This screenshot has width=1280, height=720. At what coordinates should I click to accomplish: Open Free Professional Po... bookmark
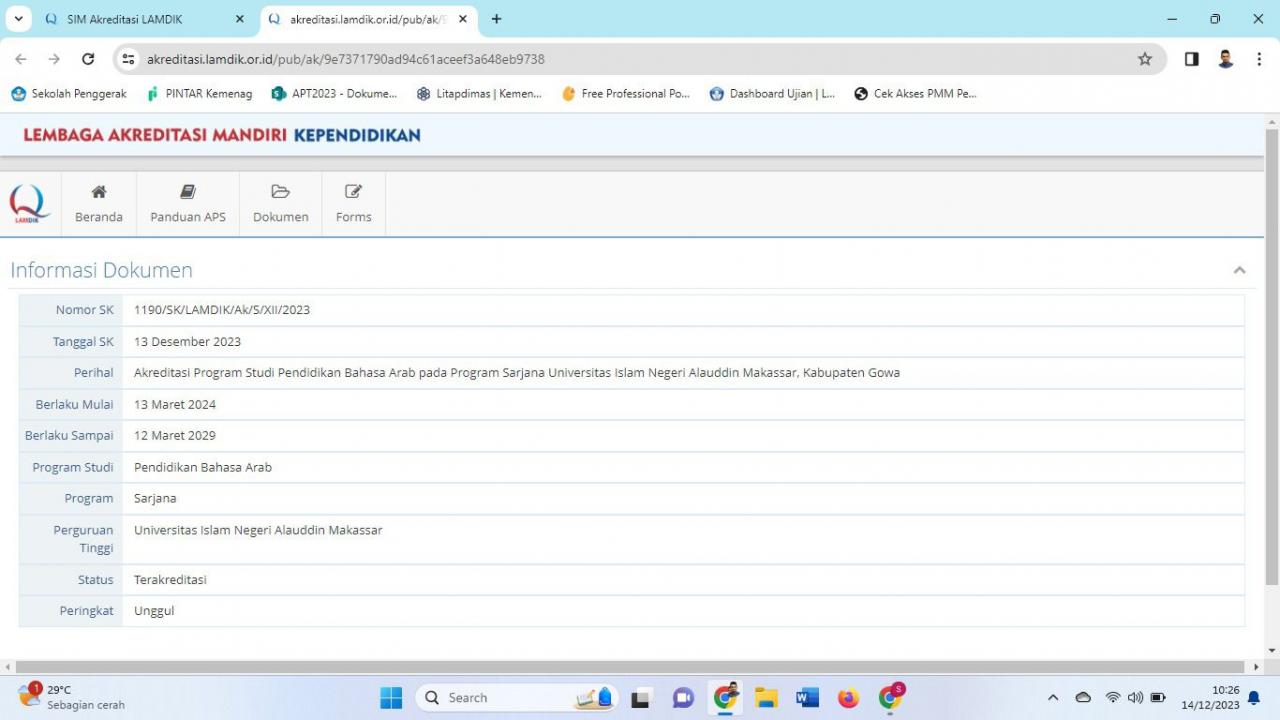pyautogui.click(x=626, y=94)
